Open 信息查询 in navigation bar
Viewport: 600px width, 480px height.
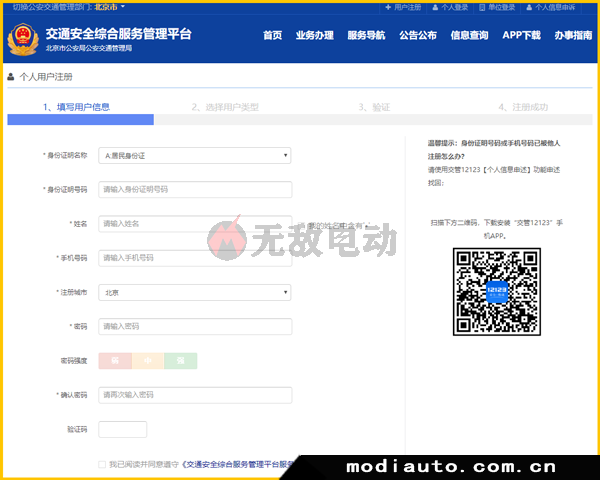click(x=469, y=35)
